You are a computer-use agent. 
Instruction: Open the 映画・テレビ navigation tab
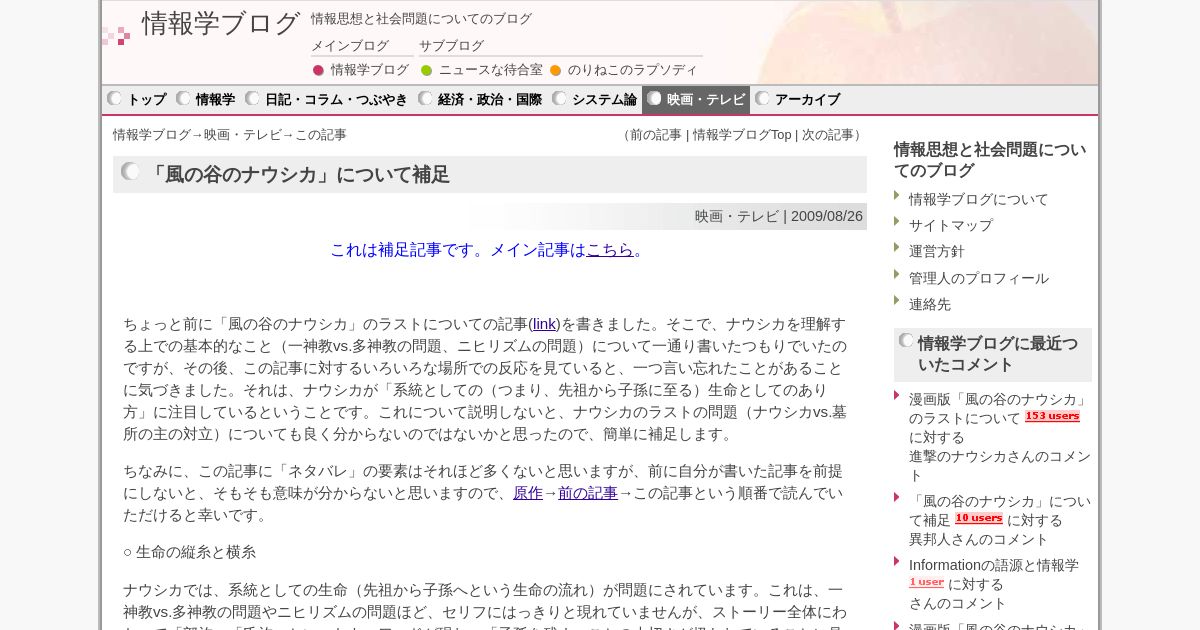(x=696, y=100)
